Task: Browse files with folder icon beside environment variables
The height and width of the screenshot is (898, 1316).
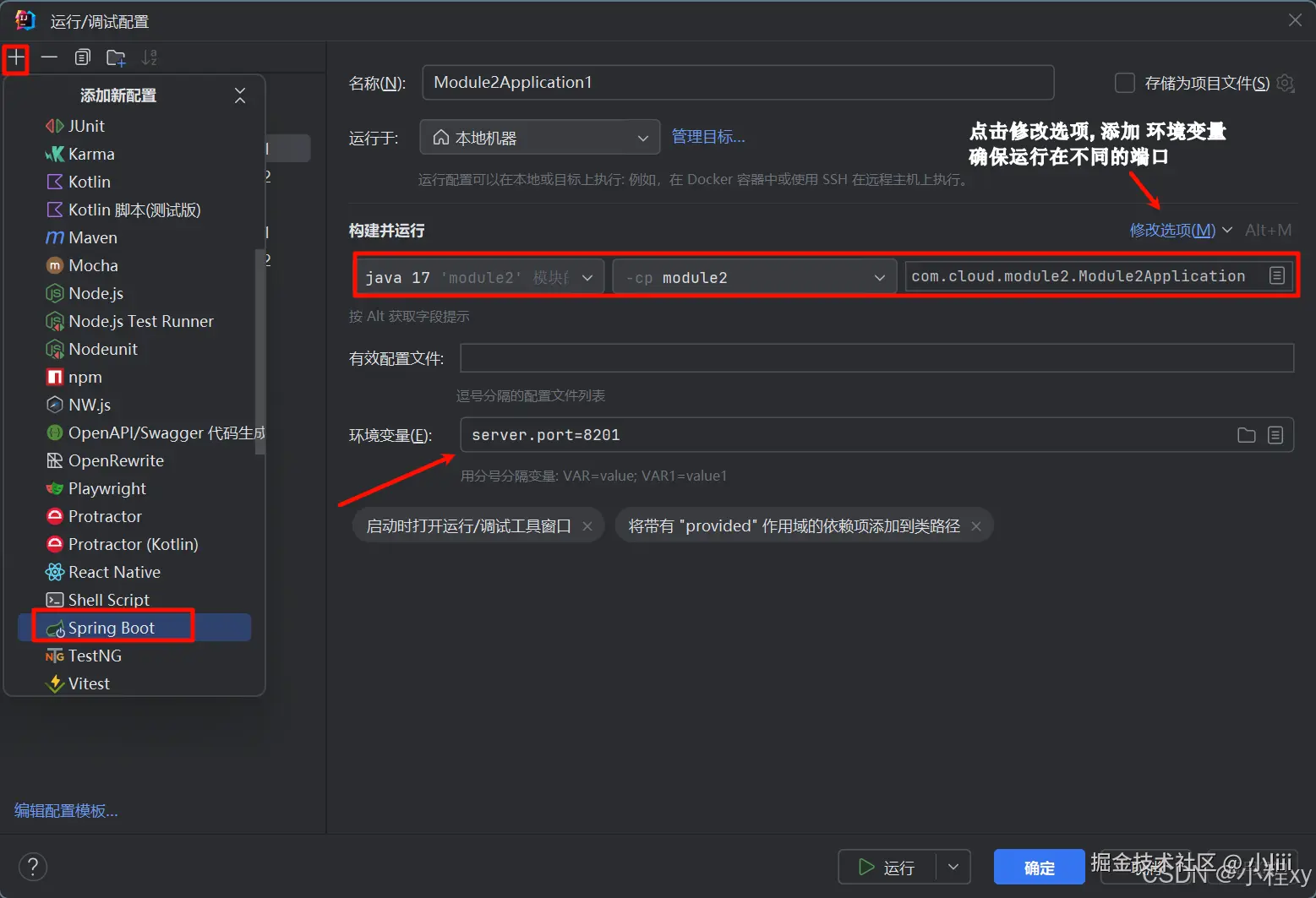Action: [x=1246, y=434]
